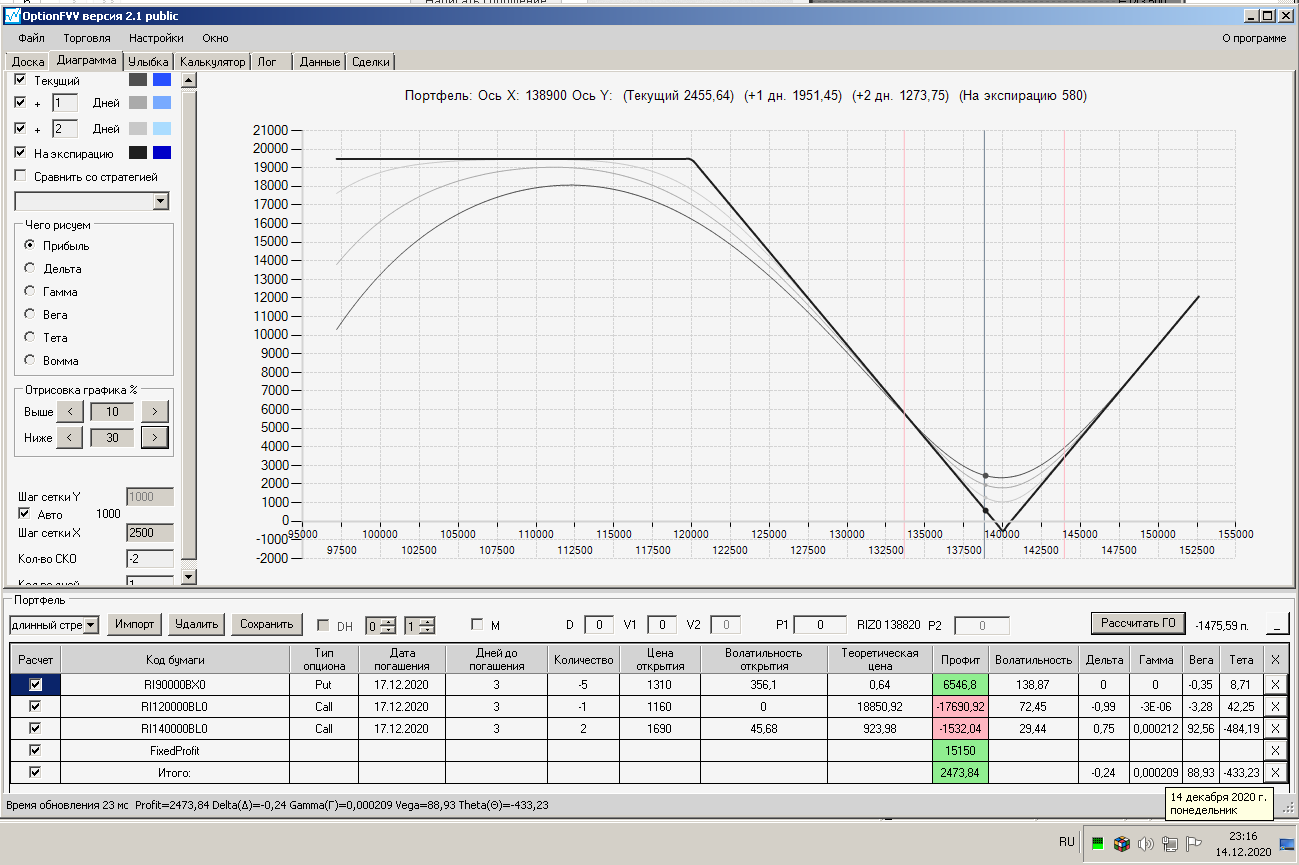Pick the blue swatch for Текущий line
Image resolution: width=1299 pixels, height=865 pixels.
click(x=162, y=80)
